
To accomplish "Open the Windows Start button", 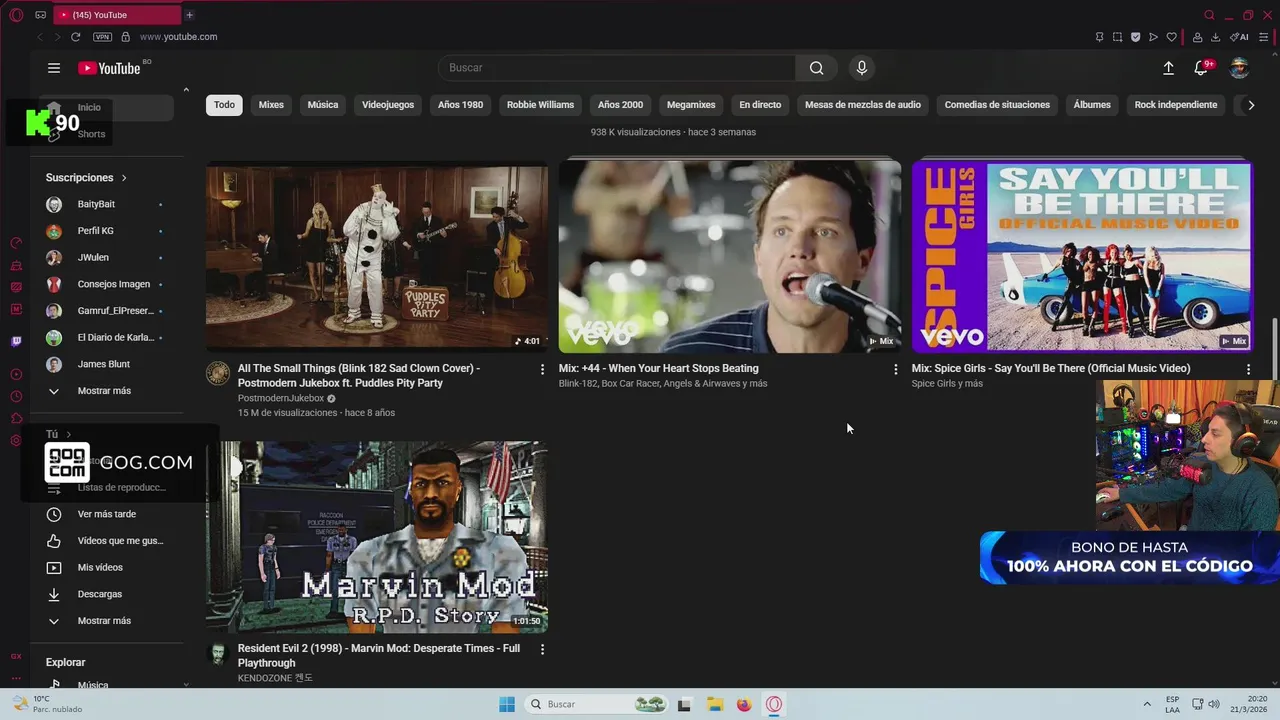I will (507, 704).
